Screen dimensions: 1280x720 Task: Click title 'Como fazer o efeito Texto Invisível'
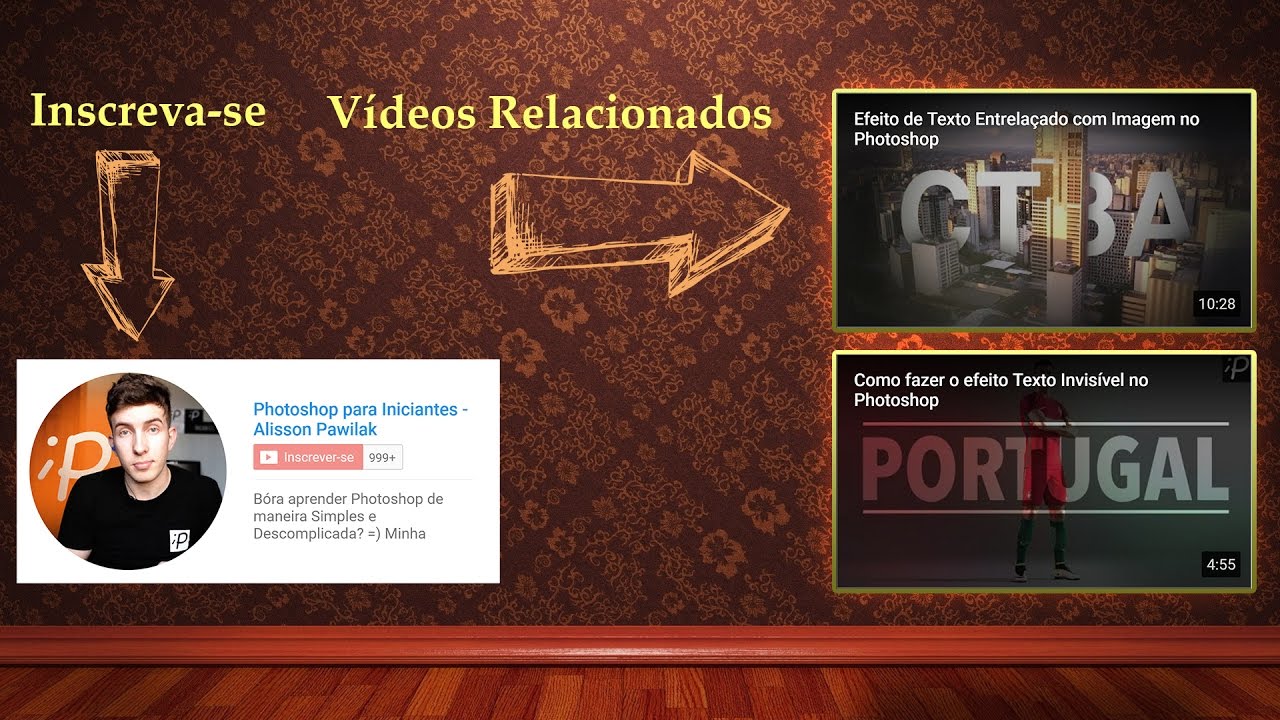click(1001, 390)
